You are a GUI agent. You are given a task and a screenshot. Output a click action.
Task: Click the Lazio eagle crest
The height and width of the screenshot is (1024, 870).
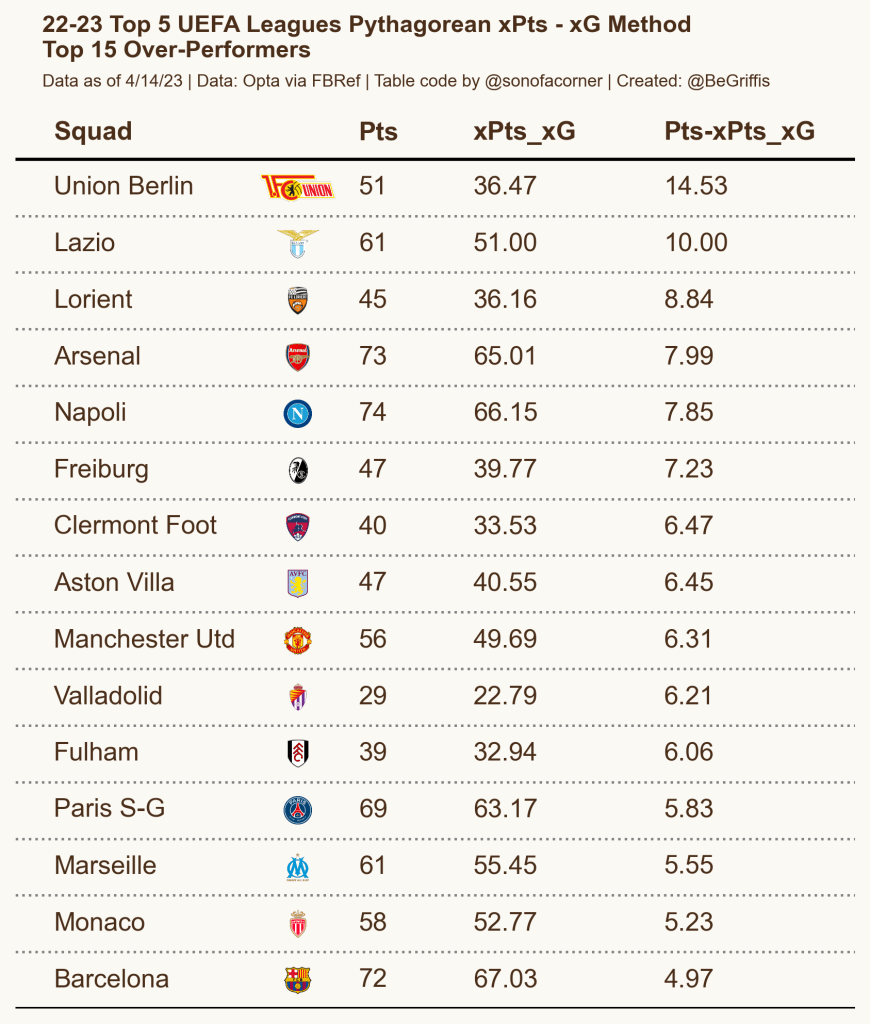(x=297, y=243)
